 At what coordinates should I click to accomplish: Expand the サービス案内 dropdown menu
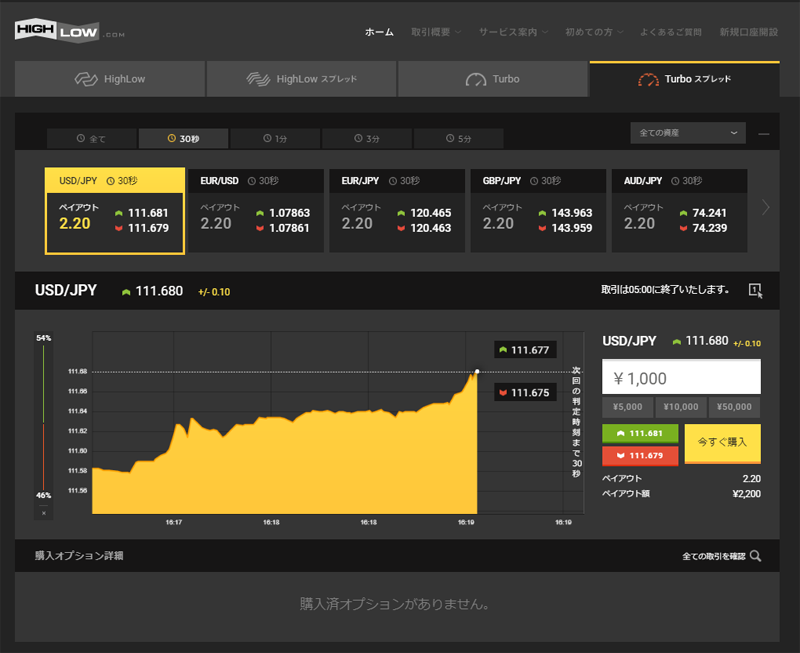tap(513, 32)
